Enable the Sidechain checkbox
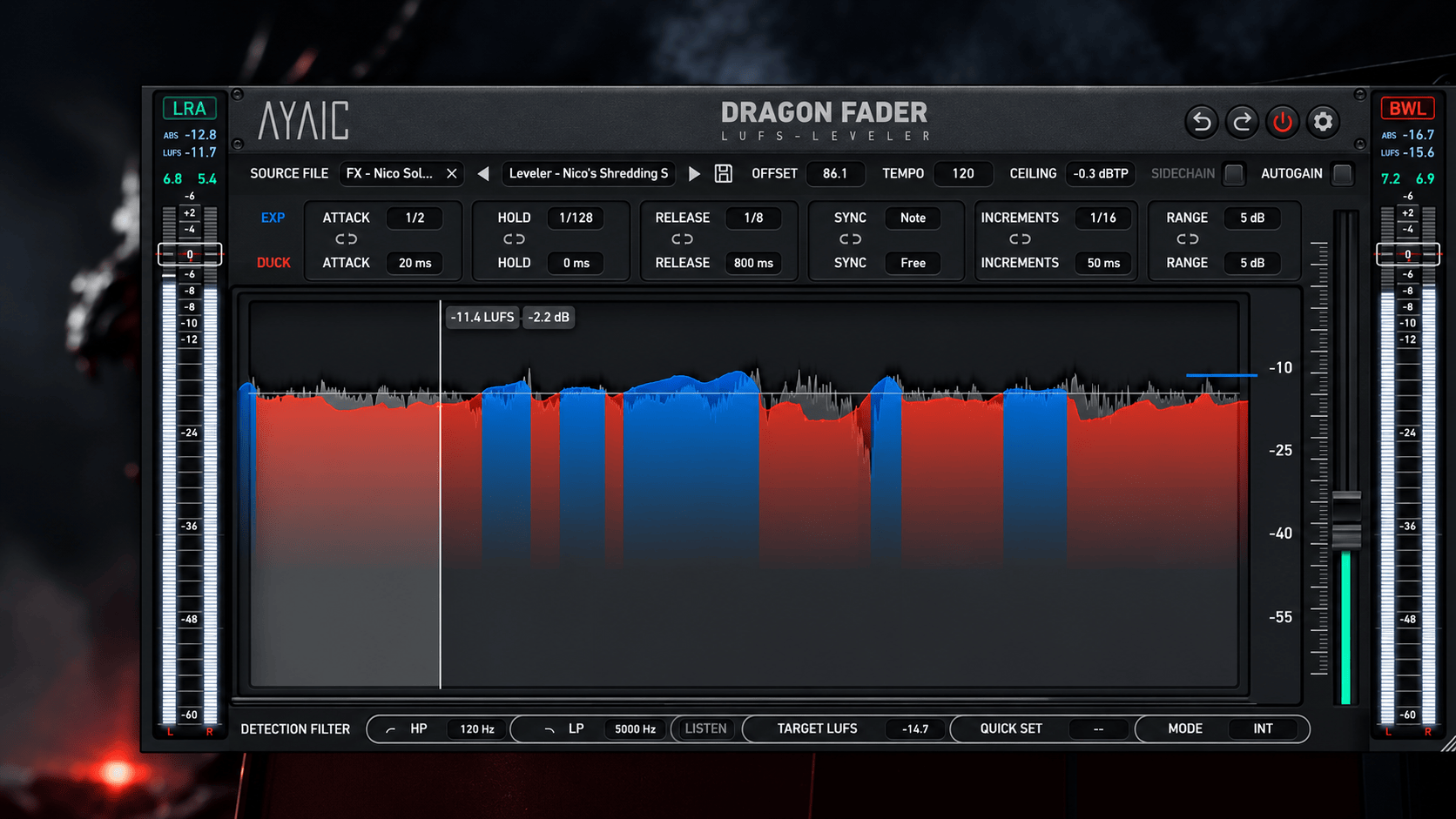The height and width of the screenshot is (819, 1456). (x=1234, y=174)
